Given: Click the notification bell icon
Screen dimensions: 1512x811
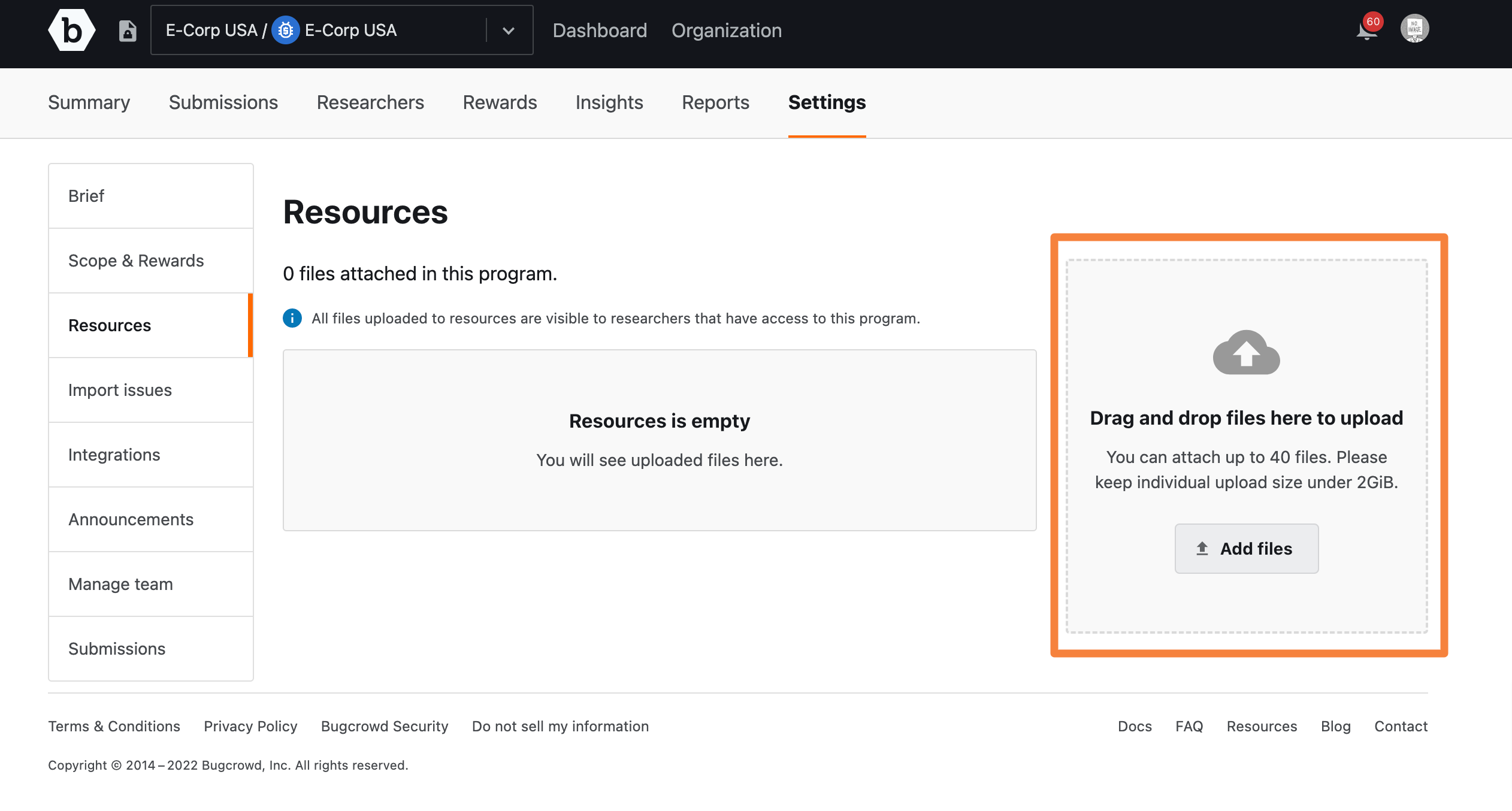Looking at the screenshot, I should point(1365,29).
